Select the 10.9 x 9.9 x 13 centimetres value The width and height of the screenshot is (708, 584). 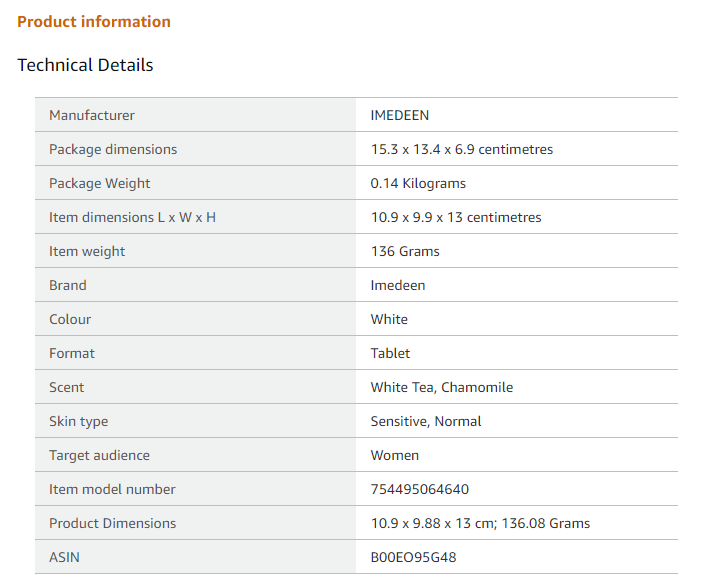coord(456,217)
